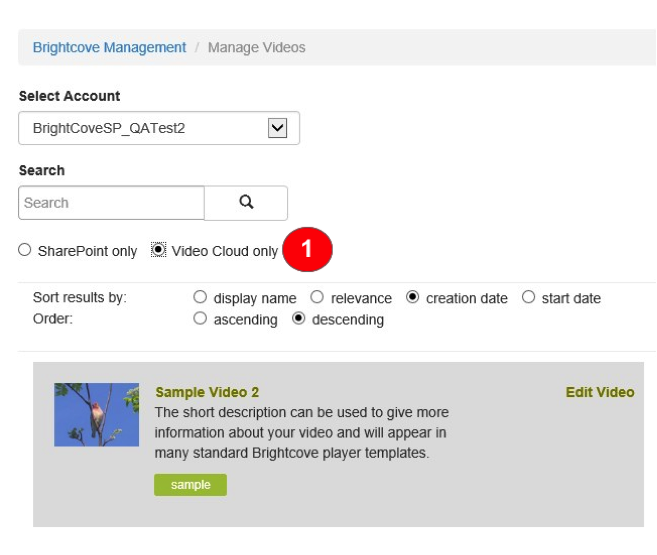The width and height of the screenshot is (657, 555).
Task: Click the Sample Video 2 description text
Action: (301, 432)
